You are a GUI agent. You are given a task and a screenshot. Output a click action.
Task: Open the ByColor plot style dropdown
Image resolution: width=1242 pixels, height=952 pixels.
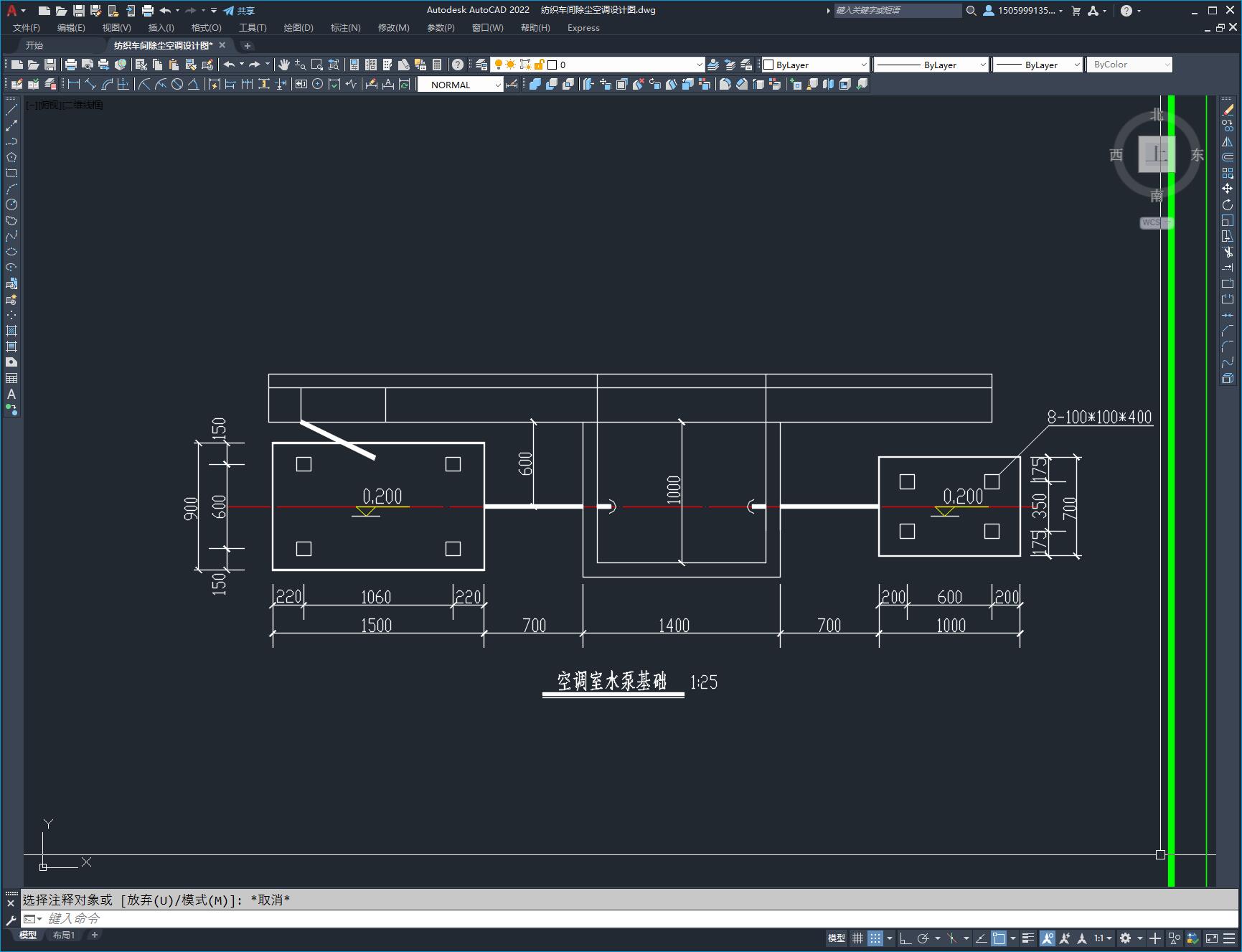pos(1129,65)
